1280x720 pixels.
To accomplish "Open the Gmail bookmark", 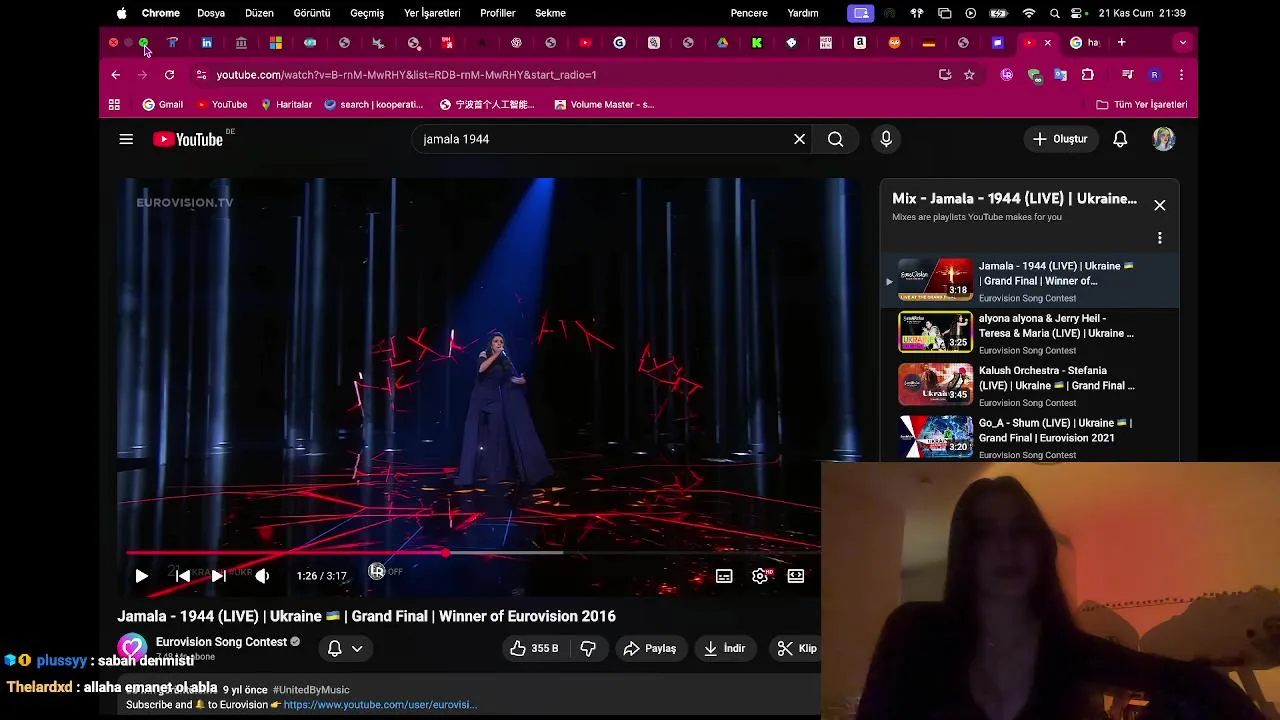I will tap(163, 104).
